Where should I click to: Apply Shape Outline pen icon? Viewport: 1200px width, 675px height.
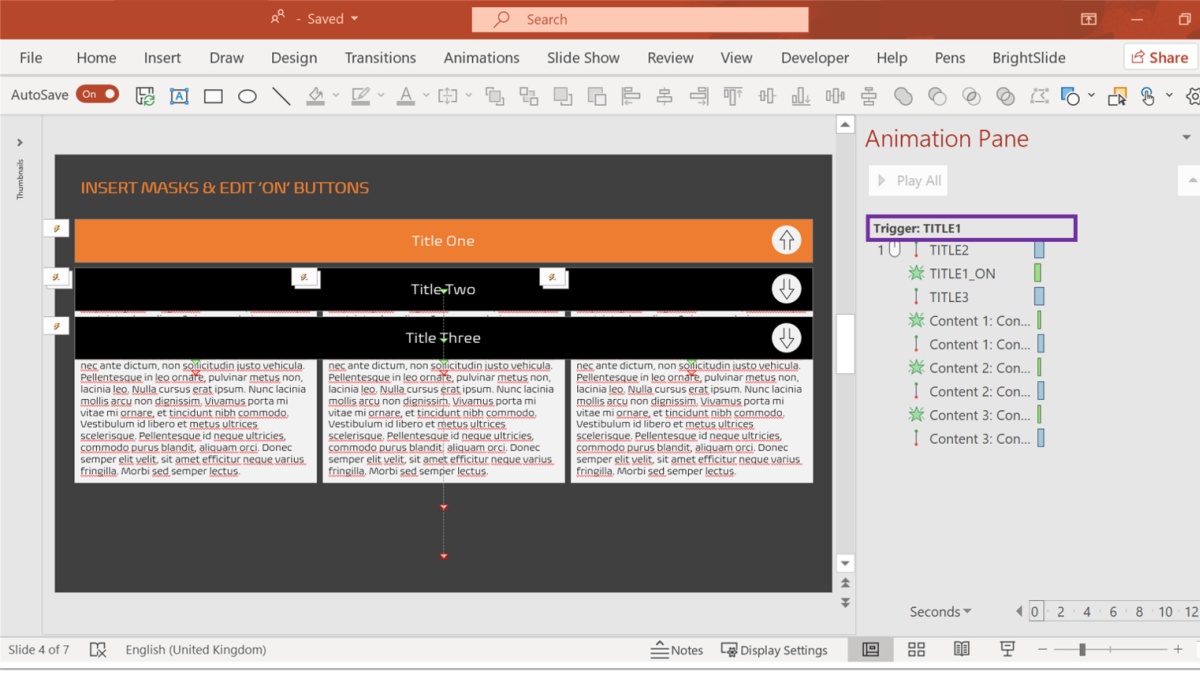pos(360,96)
